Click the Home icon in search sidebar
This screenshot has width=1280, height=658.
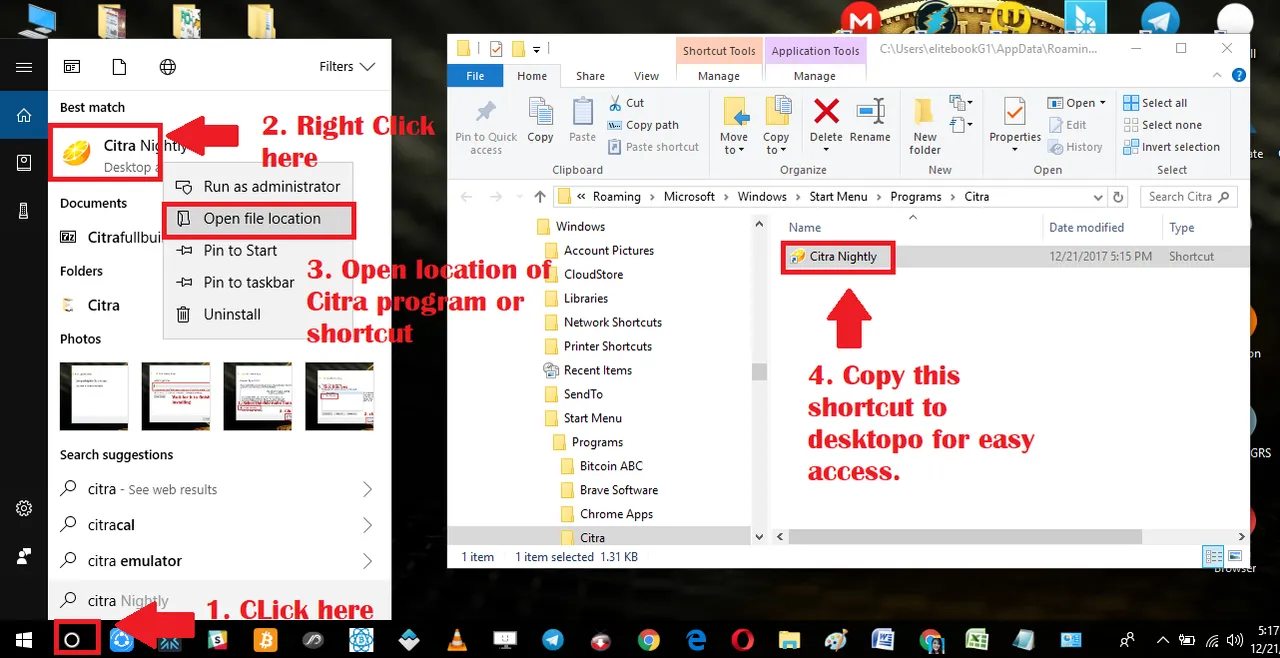[x=24, y=115]
